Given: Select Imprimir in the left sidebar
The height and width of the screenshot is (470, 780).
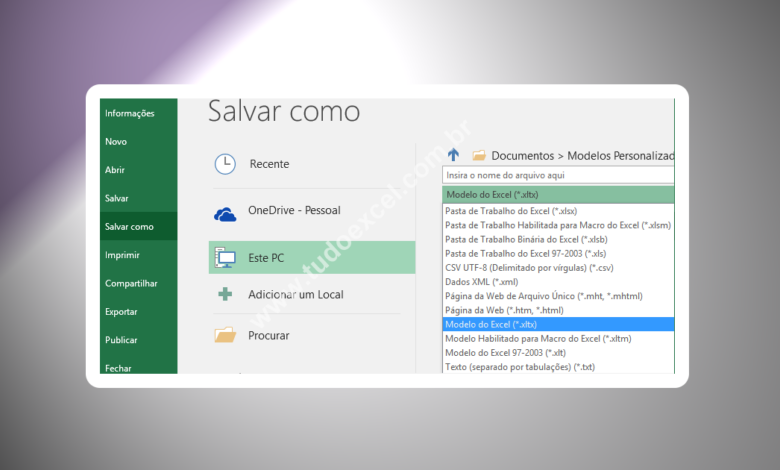Looking at the screenshot, I should click(x=122, y=255).
